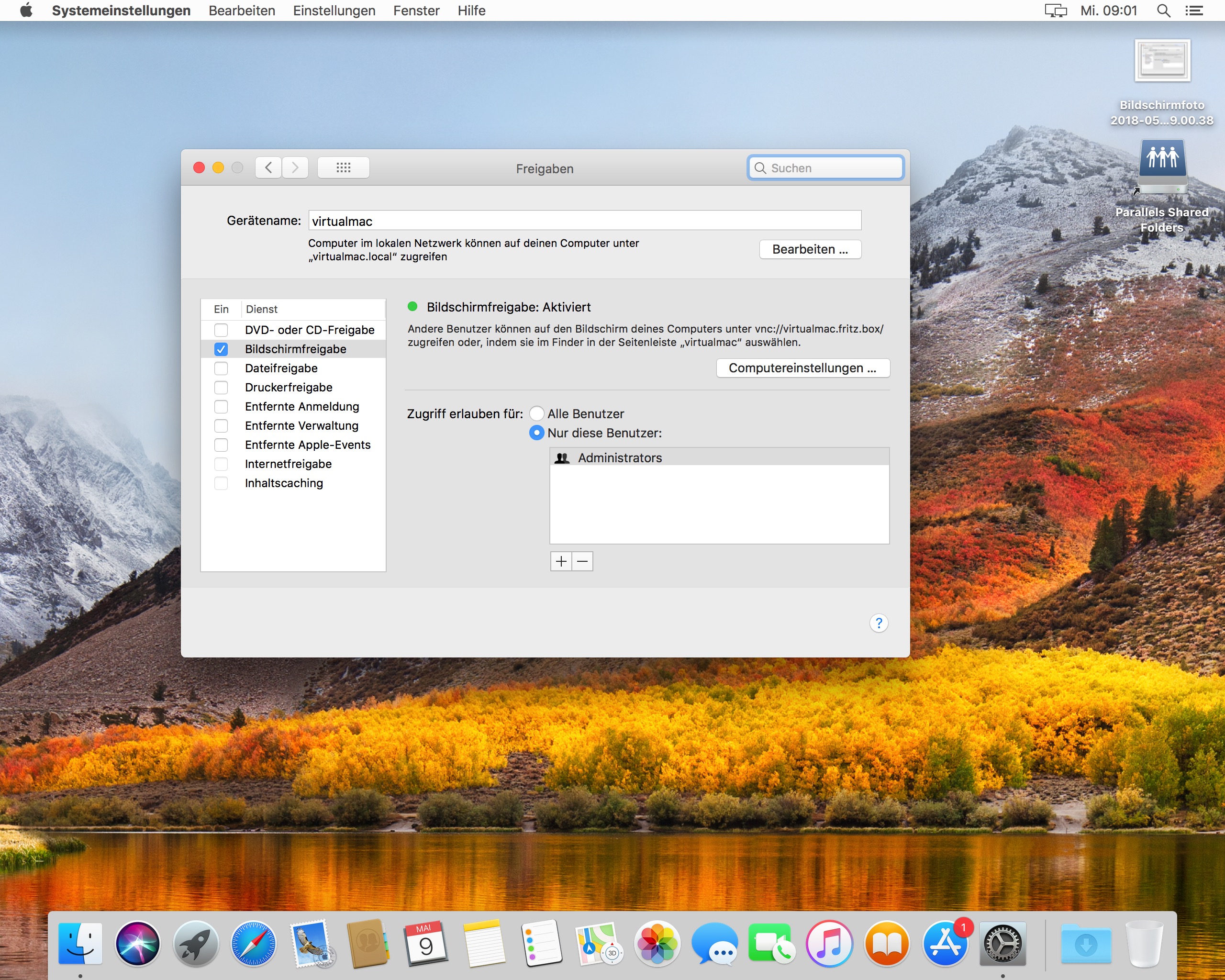Screen dimensions: 1225x980
Task: Open the Notification Center list icon
Action: tap(1194, 11)
